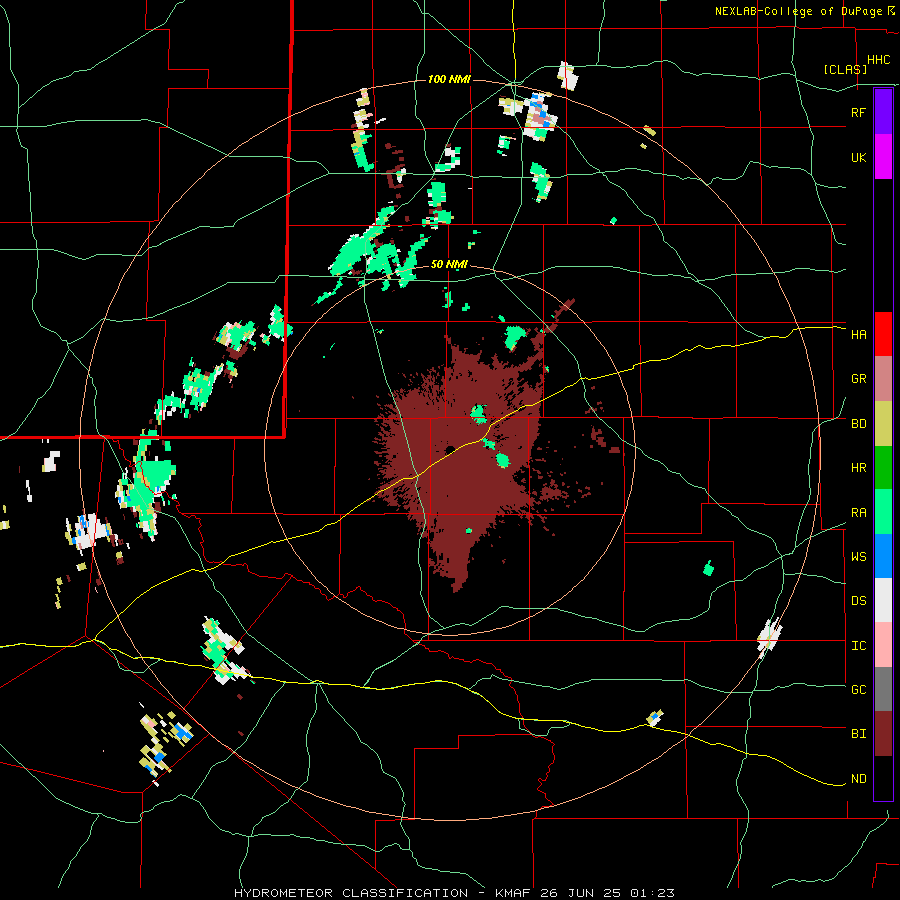Click the HA legend label
Screen dimensions: 900x900
[x=858, y=334]
